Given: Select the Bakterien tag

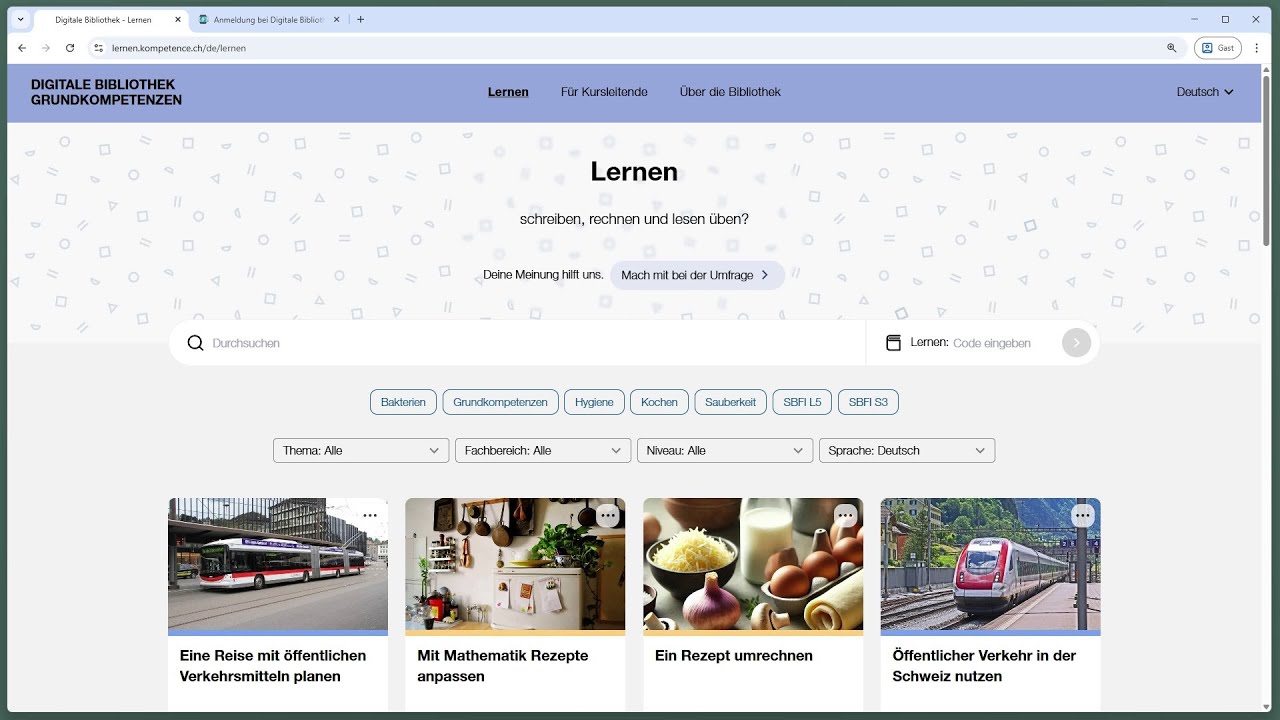Looking at the screenshot, I should [x=403, y=402].
